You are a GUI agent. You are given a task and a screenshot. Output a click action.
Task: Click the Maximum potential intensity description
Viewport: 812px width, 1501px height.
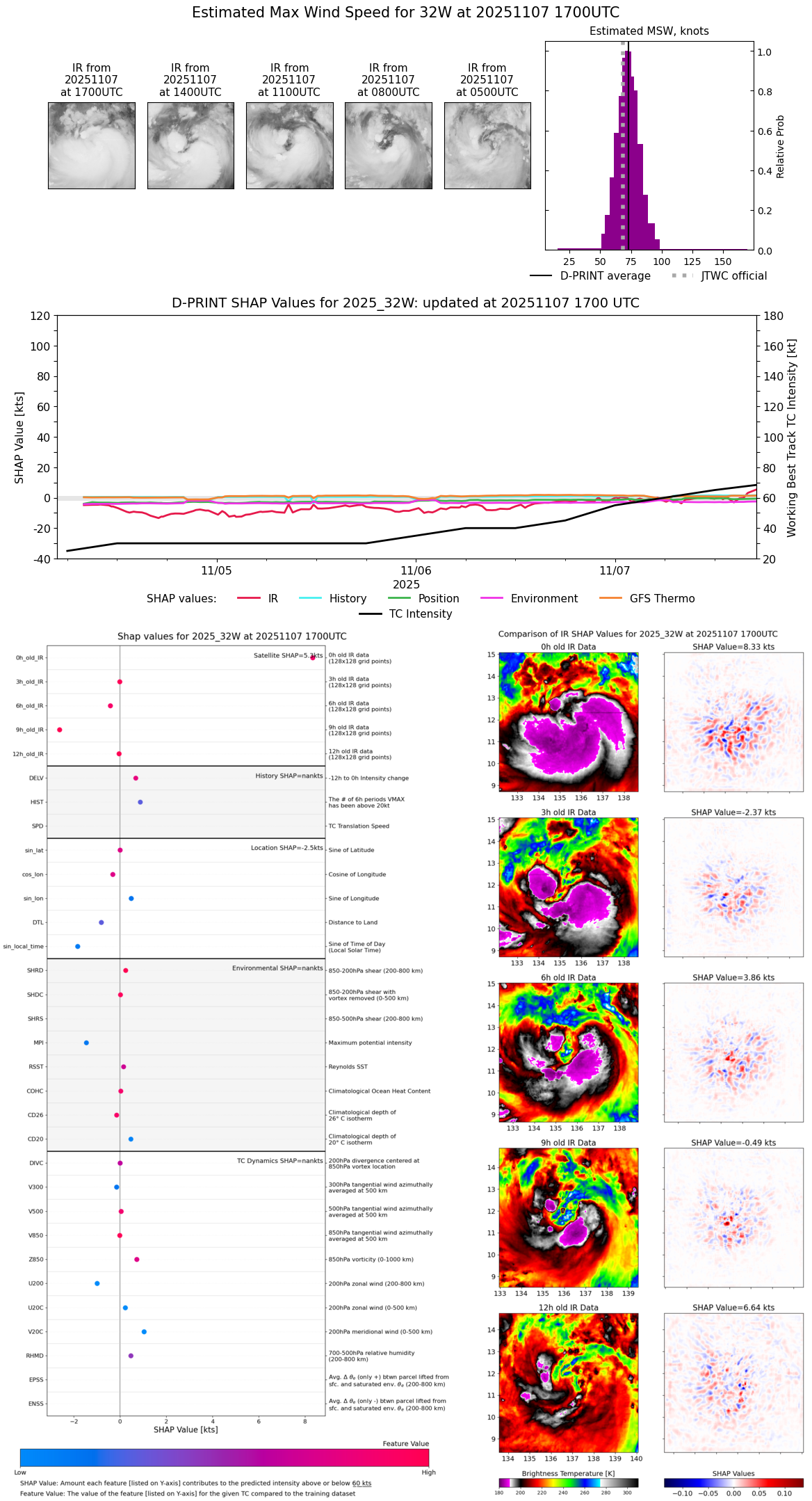370,1043
